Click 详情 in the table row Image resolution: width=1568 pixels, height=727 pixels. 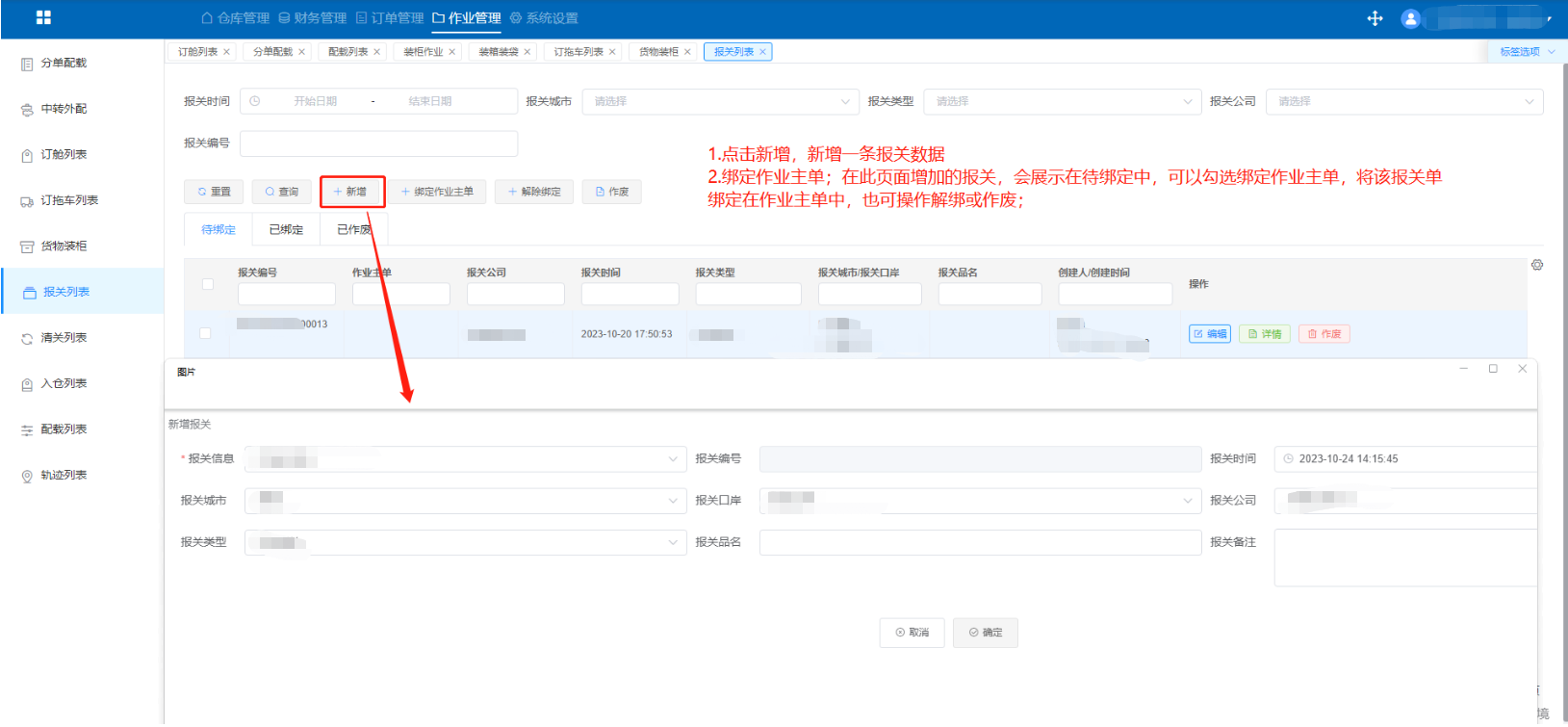pos(1265,334)
